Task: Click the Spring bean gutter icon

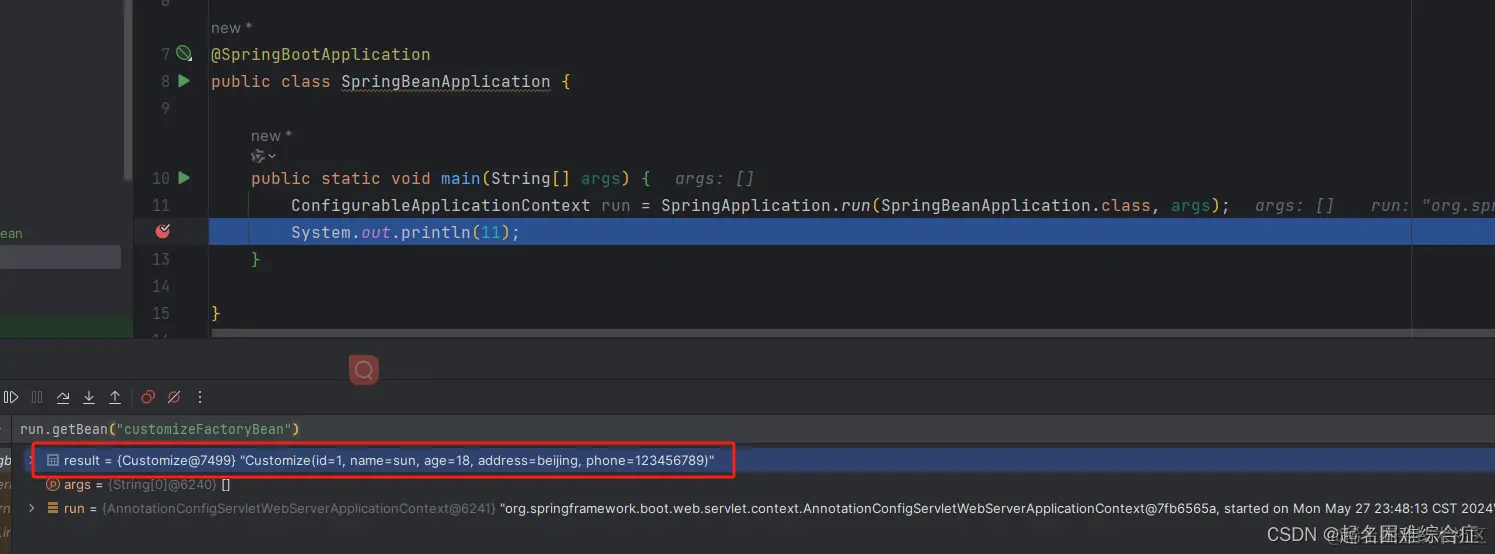Action: [184, 54]
